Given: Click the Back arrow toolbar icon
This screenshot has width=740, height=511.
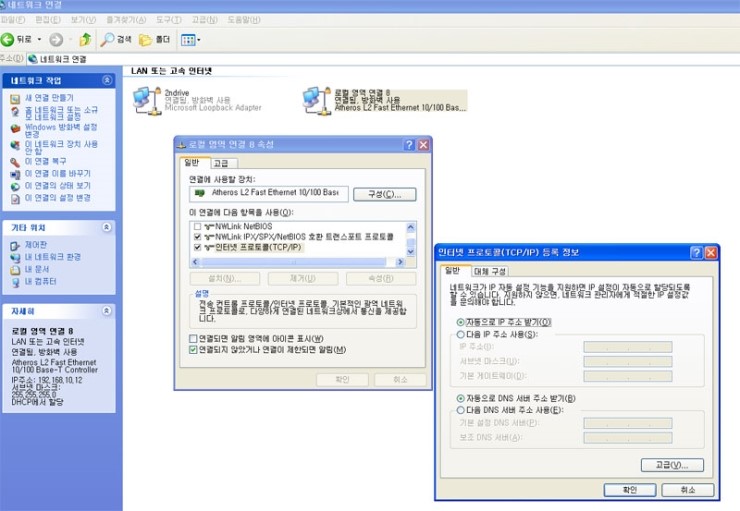Looking at the screenshot, I should point(10,40).
